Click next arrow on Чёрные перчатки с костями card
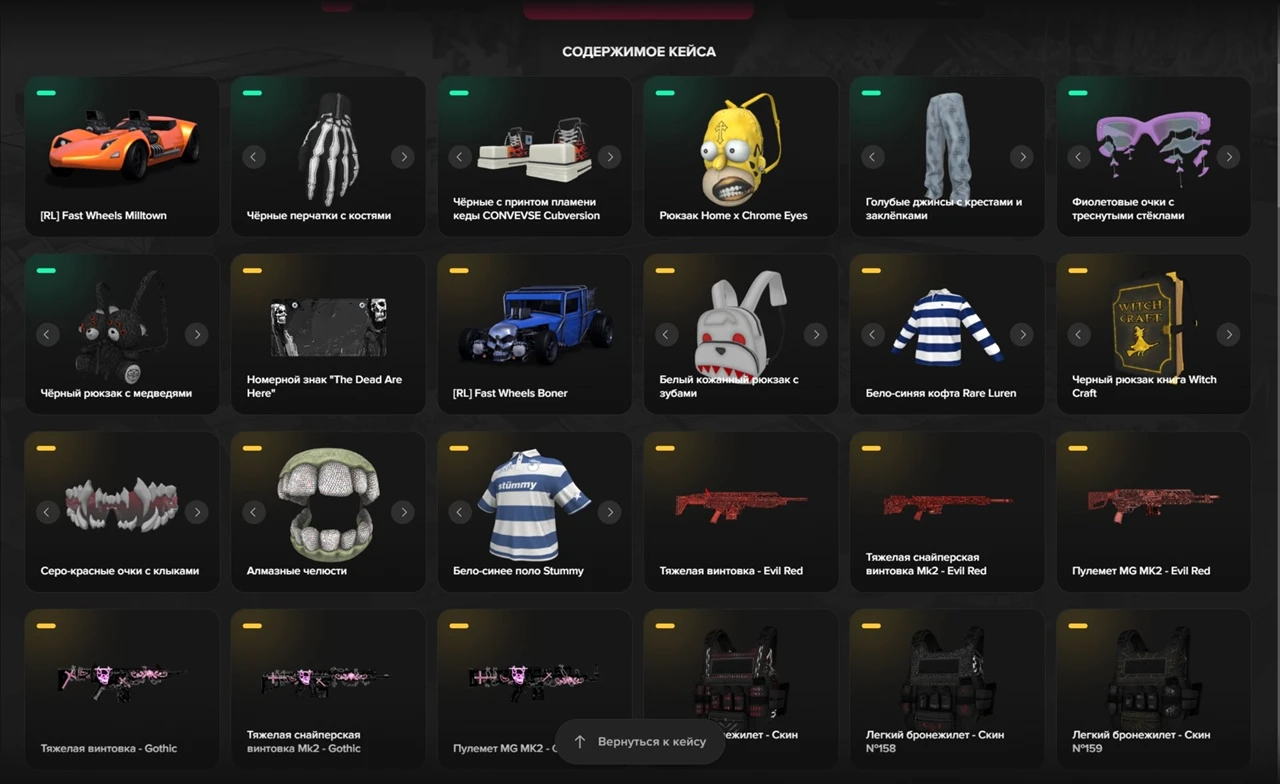Screen dimensions: 1280x784 [x=402, y=157]
